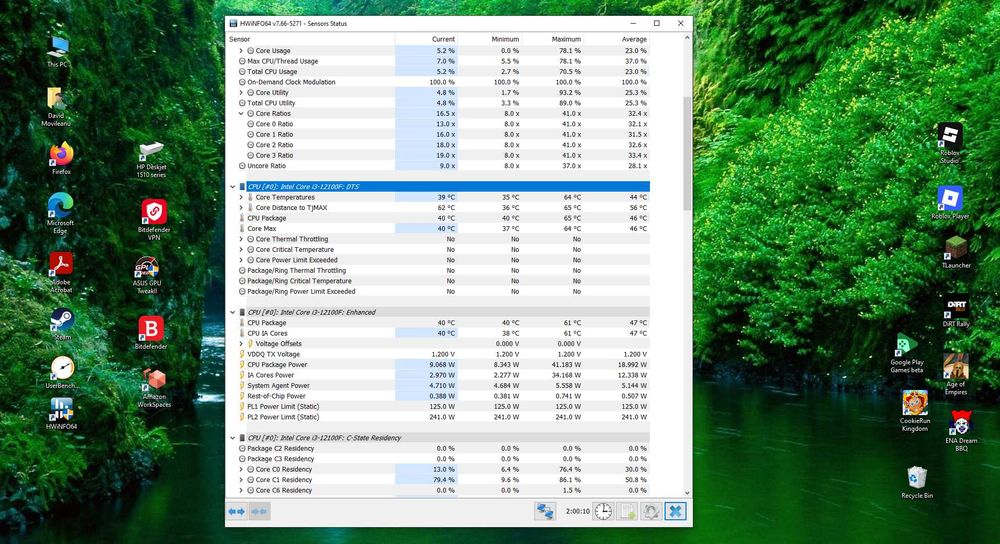Open the TLauncher desktop icon
This screenshot has width=1000, height=544.
(x=956, y=253)
